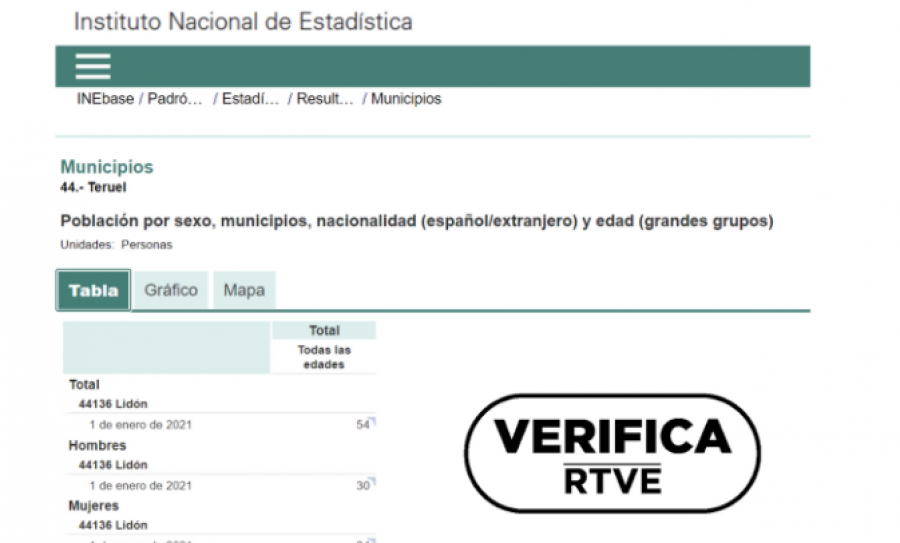This screenshot has height=543, width=900.
Task: Switch to the Mapa tab
Action: [244, 290]
